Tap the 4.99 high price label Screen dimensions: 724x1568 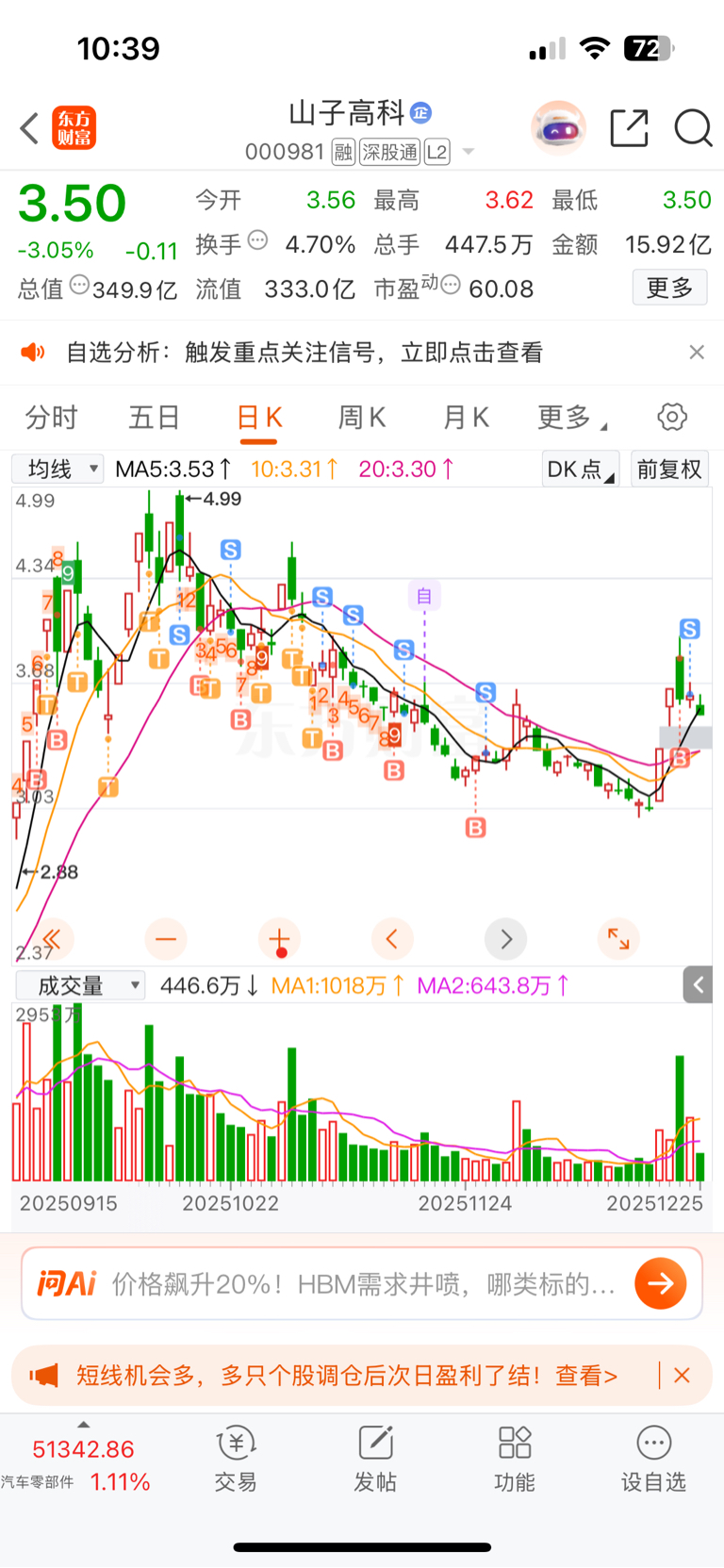pos(222,499)
